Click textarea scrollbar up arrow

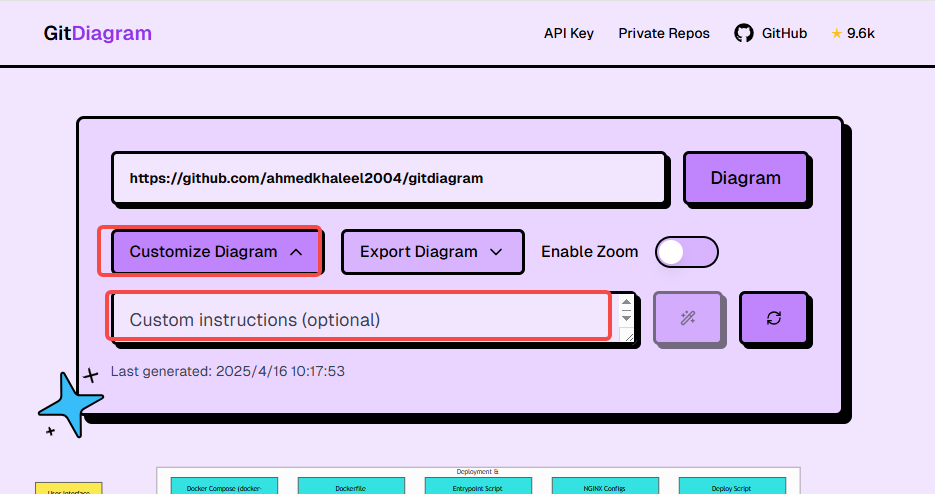(626, 302)
